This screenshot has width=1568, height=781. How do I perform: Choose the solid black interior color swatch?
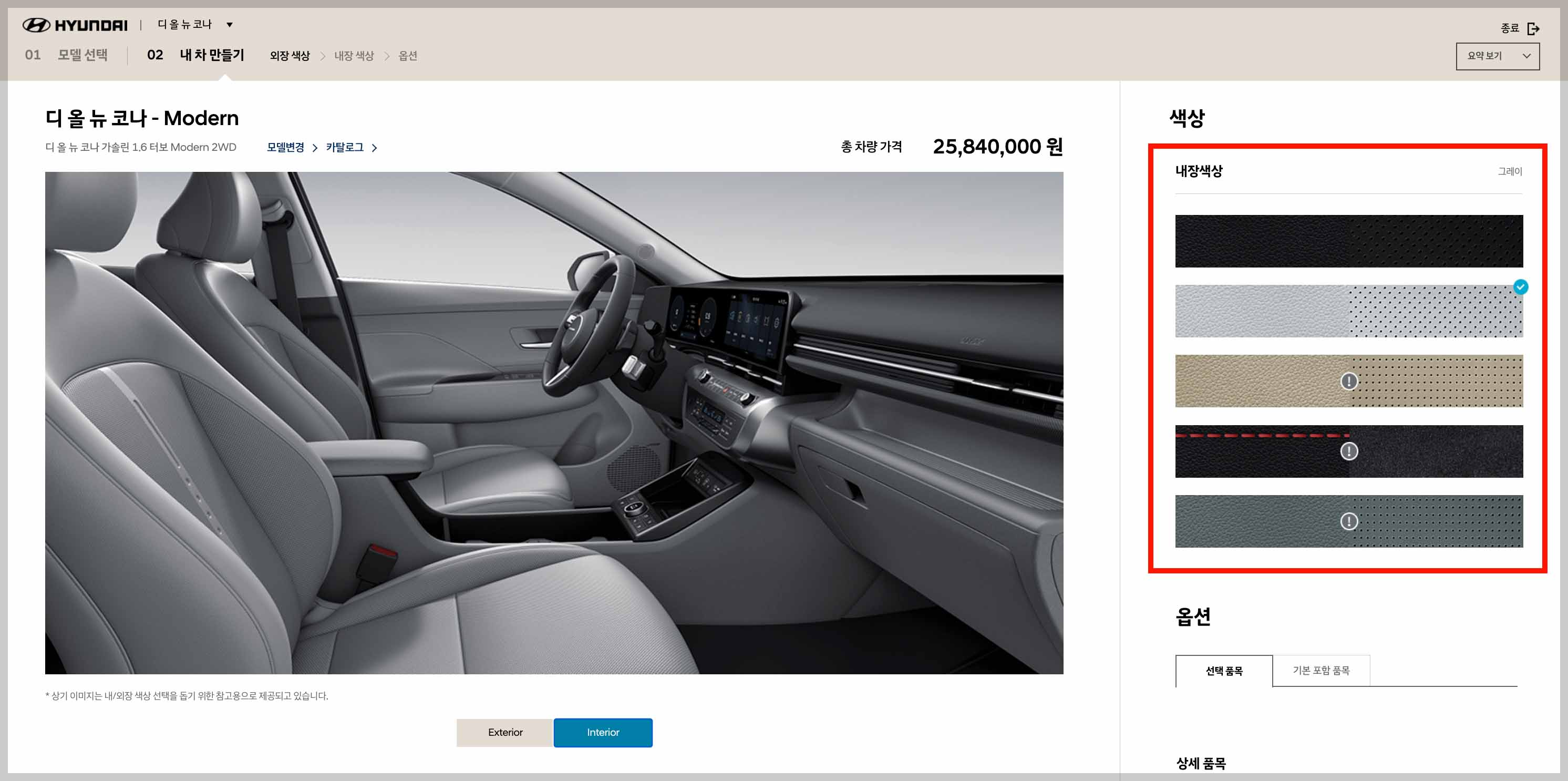[x=1349, y=241]
